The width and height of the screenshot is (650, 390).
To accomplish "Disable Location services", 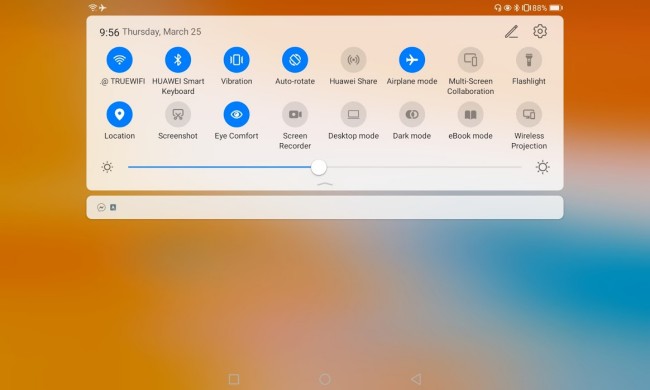I will (119, 114).
